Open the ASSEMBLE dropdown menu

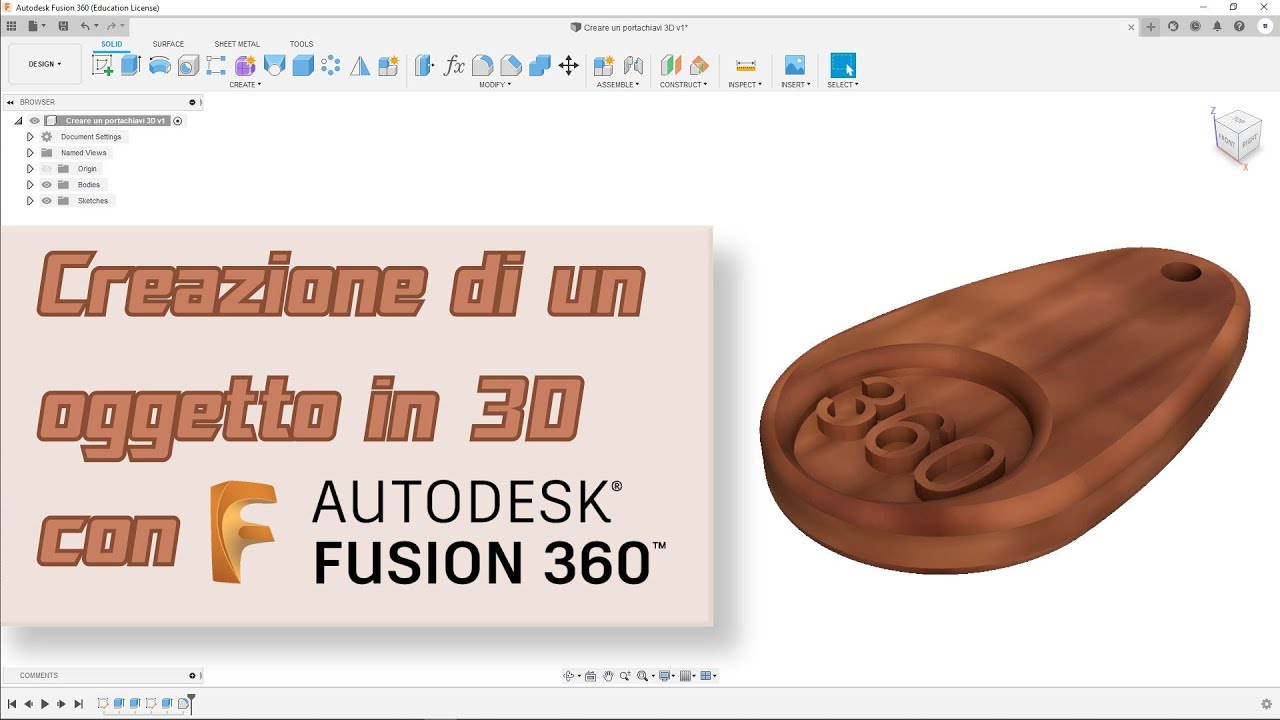[x=619, y=85]
